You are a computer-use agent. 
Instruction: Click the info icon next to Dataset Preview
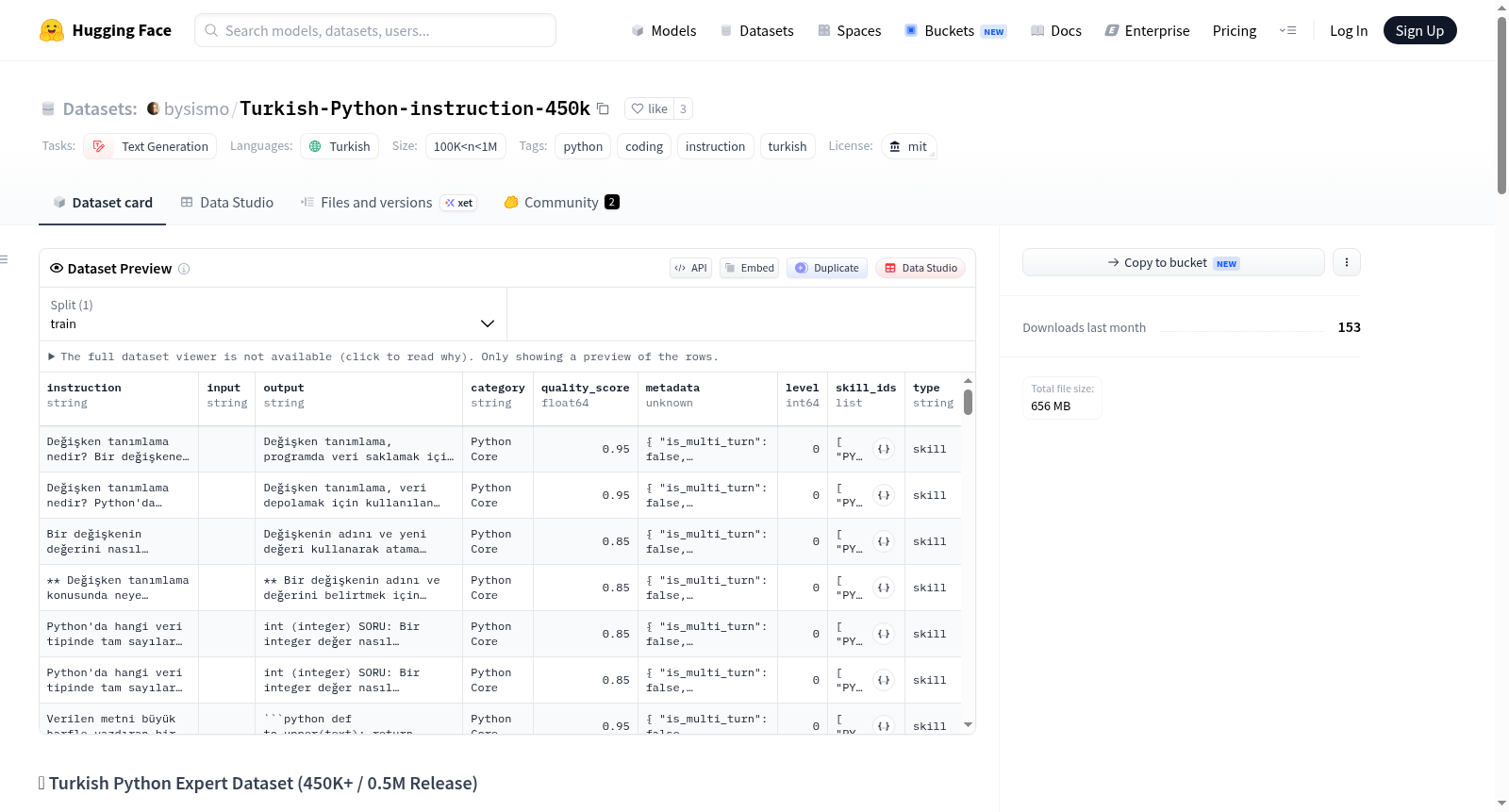pos(184,269)
